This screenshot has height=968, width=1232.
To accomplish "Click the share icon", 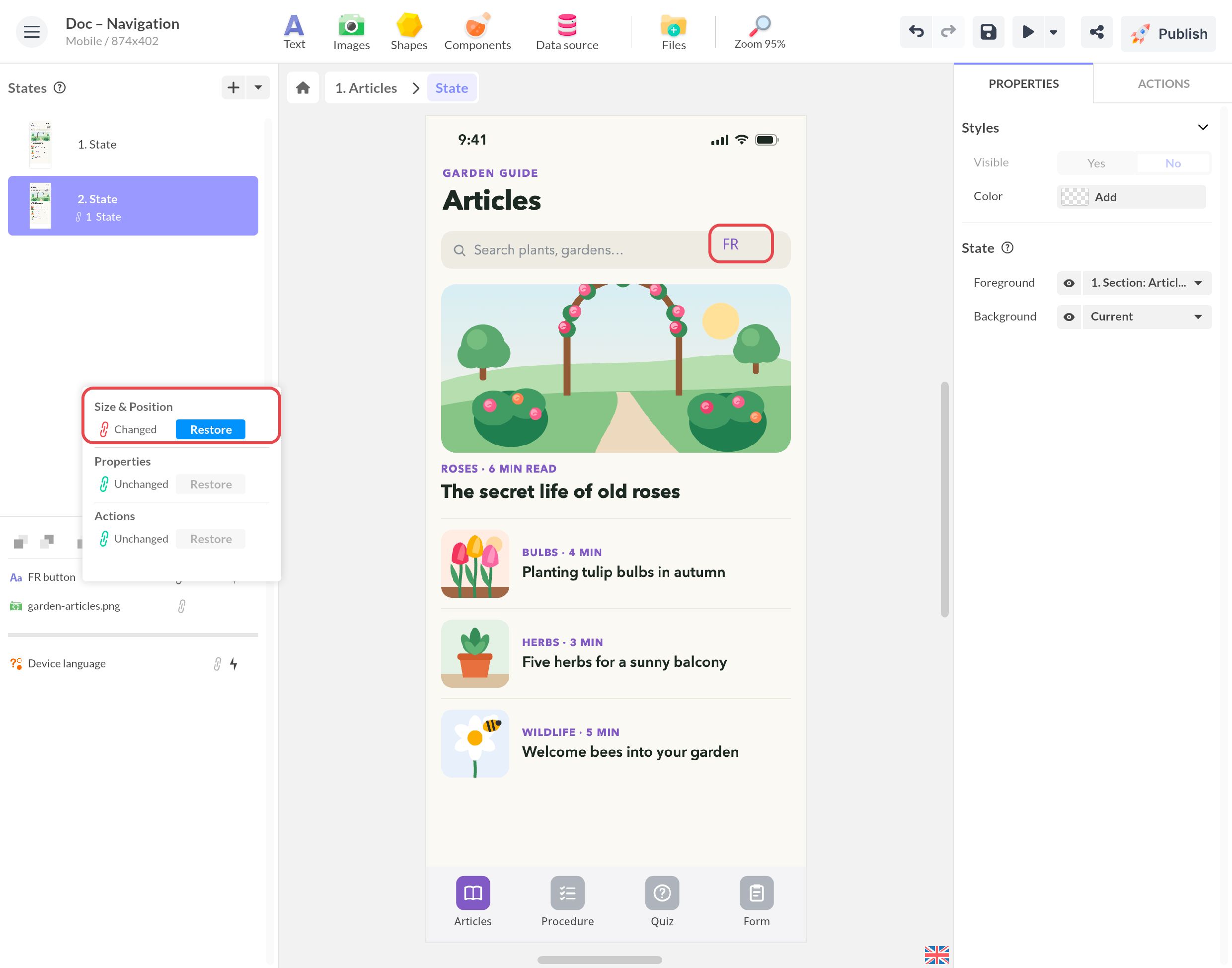I will pos(1096,32).
